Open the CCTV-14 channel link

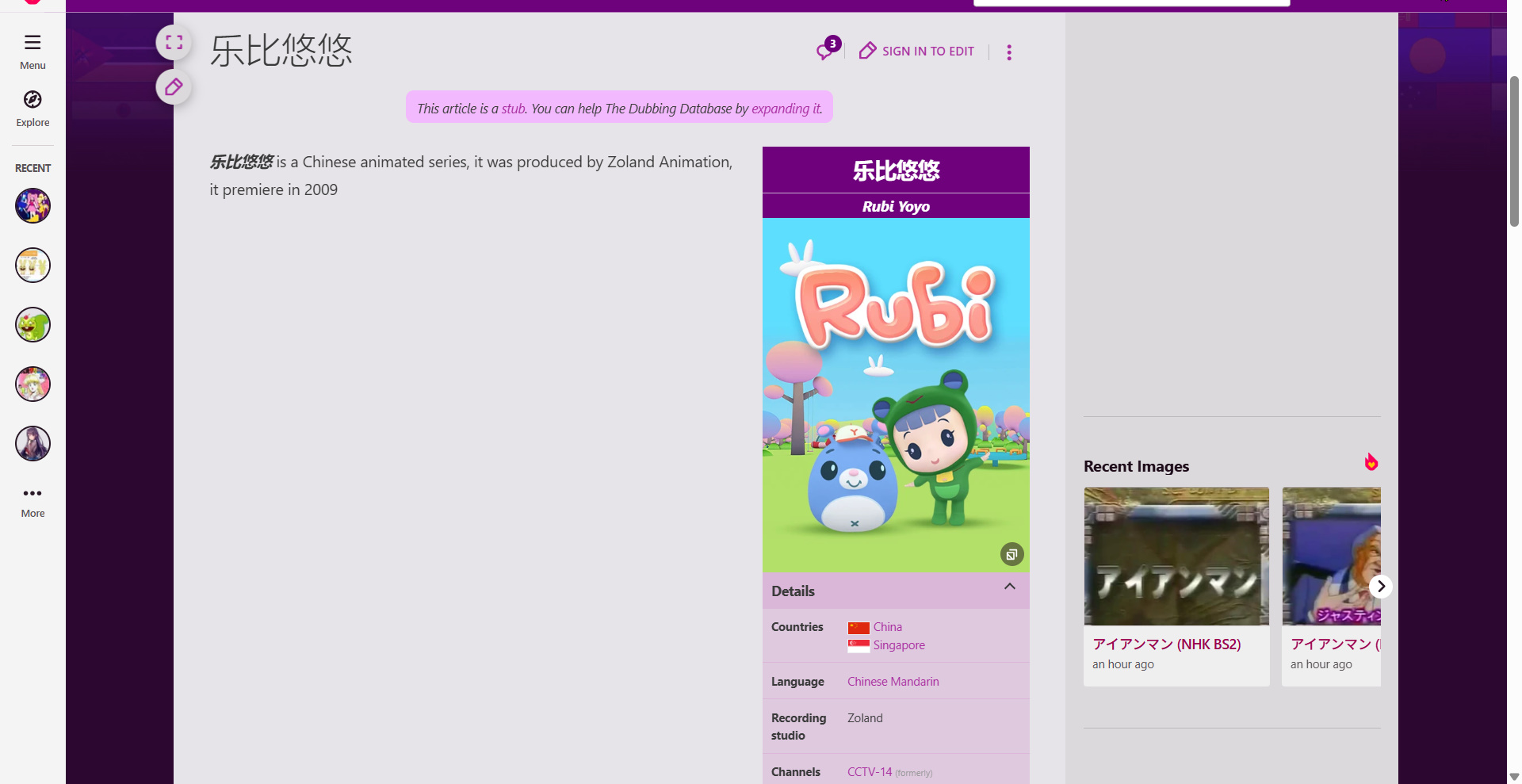(x=870, y=772)
